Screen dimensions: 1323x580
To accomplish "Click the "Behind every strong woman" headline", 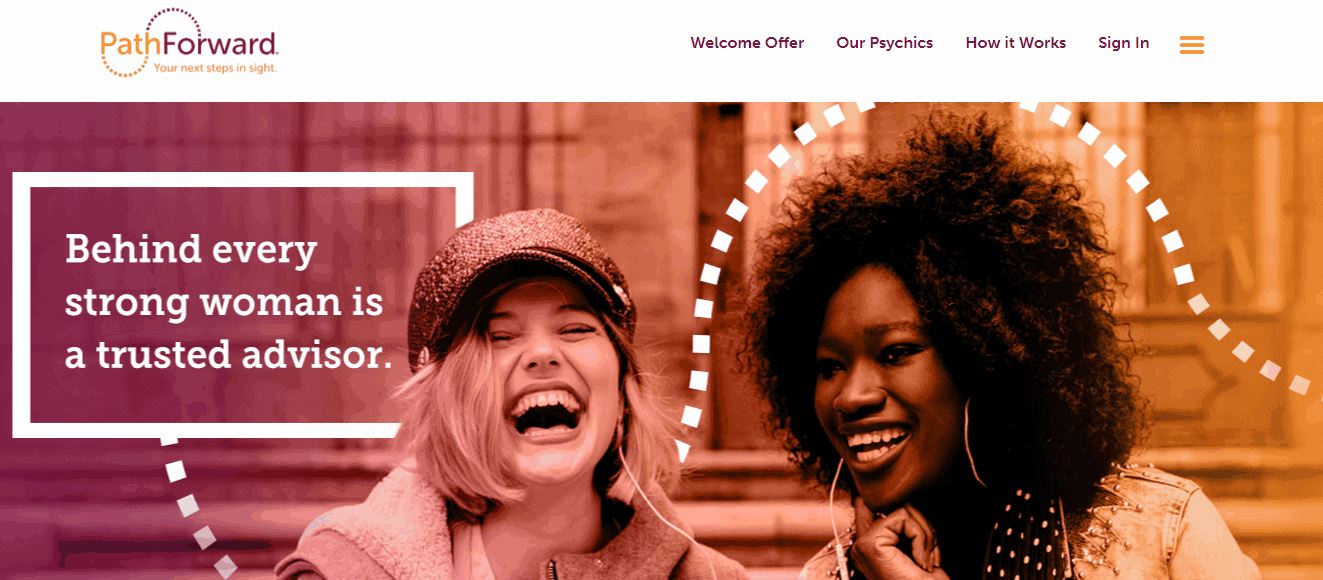I will pyautogui.click(x=229, y=301).
